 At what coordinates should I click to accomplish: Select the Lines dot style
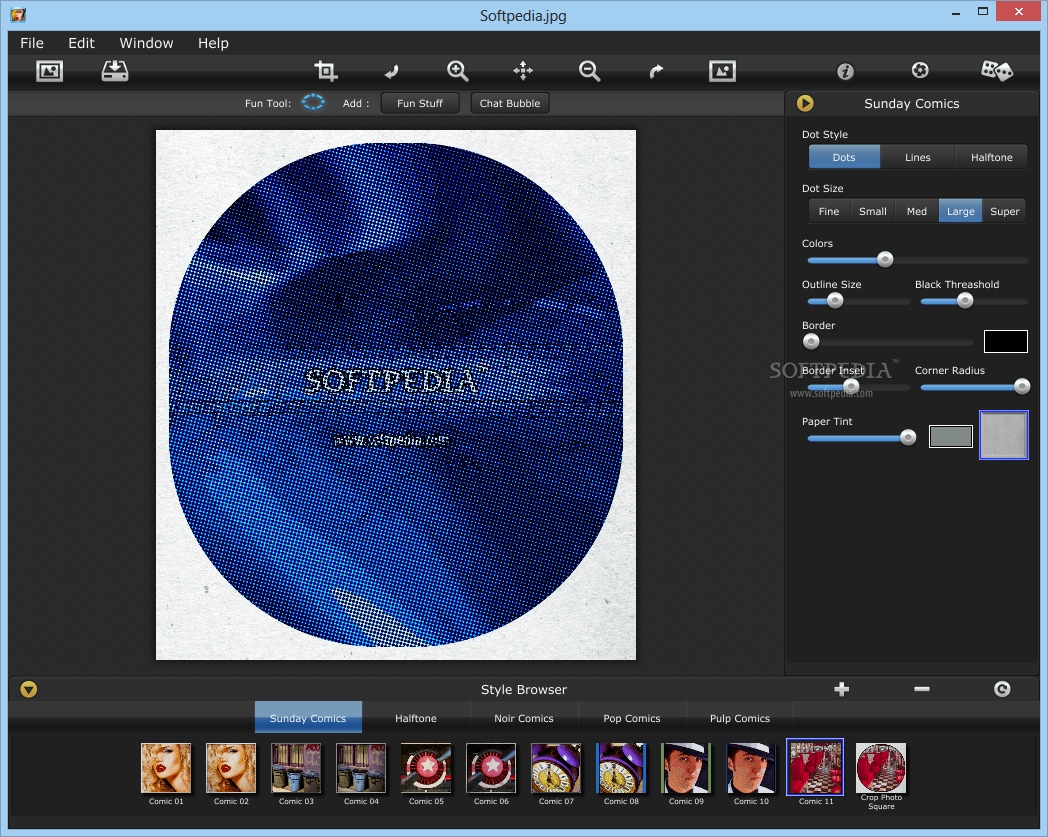point(918,157)
